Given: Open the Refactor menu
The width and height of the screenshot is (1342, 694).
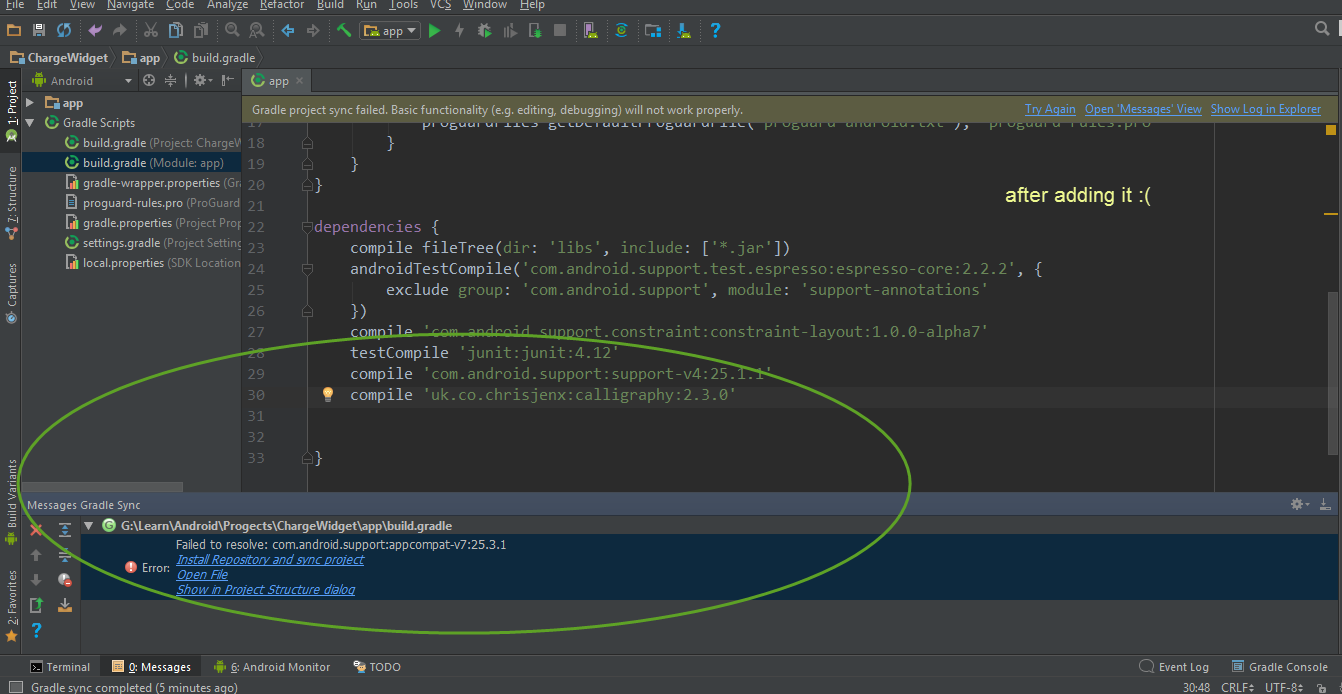Looking at the screenshot, I should point(282,5).
